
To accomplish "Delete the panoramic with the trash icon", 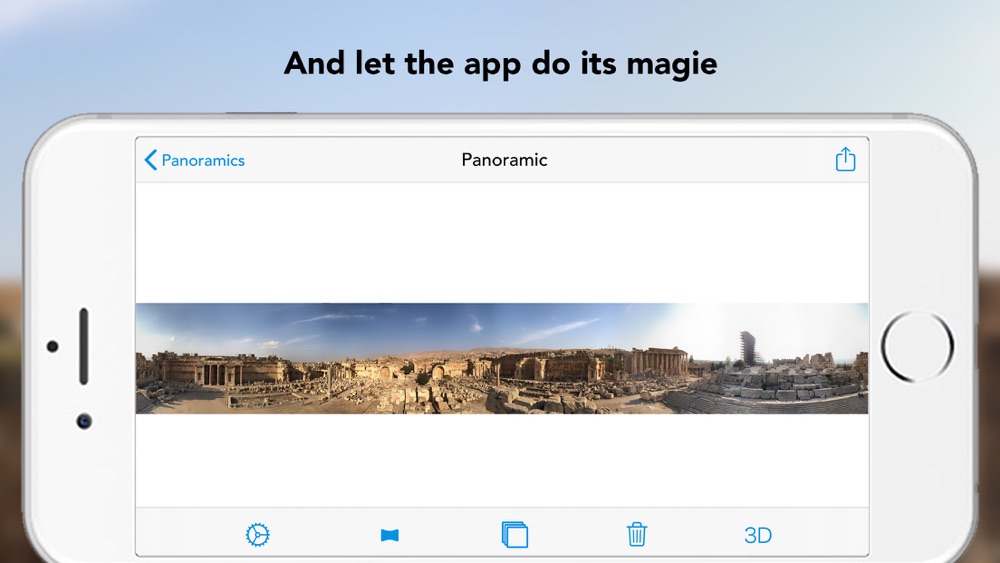I will pyautogui.click(x=636, y=534).
